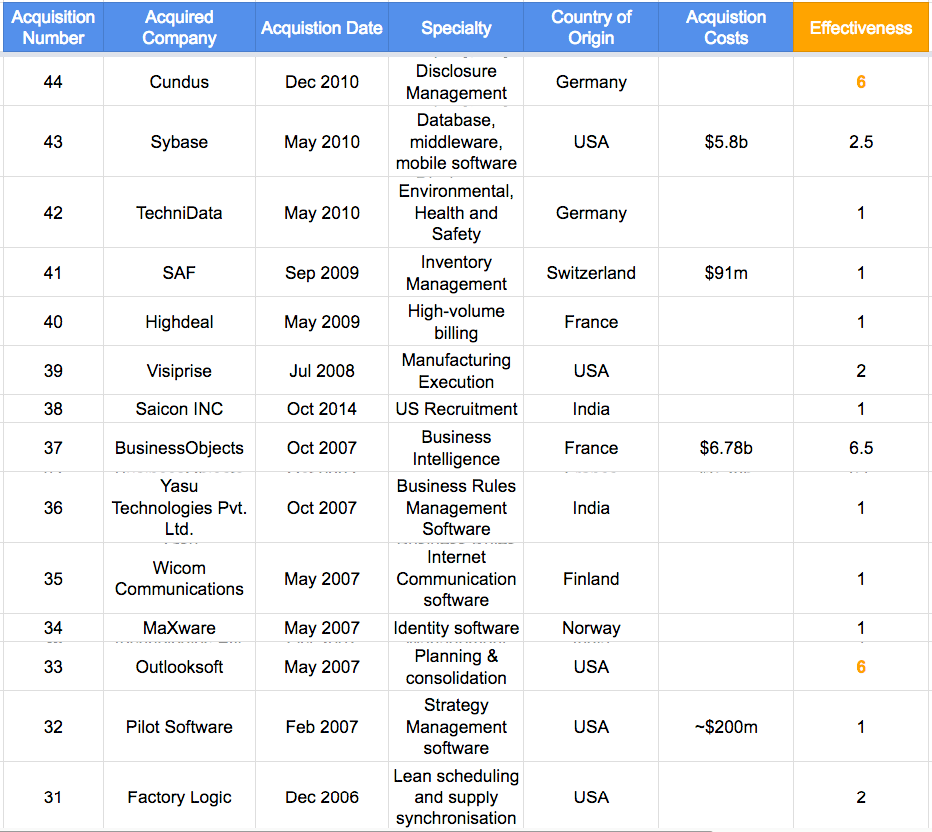The image size is (932, 832).
Task: Select the $5.8b acquisition cost cell
Action: (726, 141)
